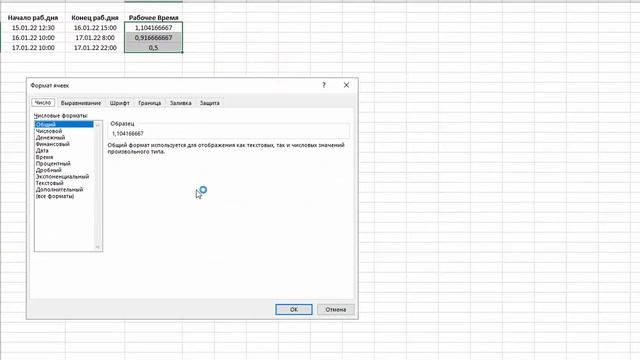Screen dimensions: 640x360
Task: Open dialog help question mark
Action: coord(324,85)
